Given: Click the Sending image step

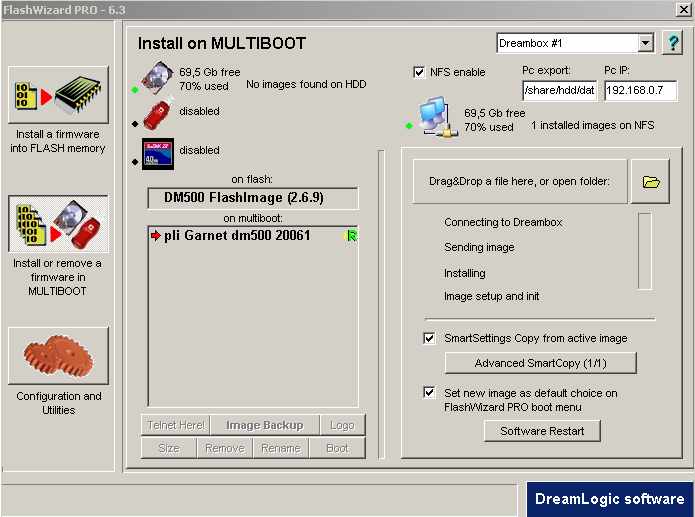Looking at the screenshot, I should coord(479,247).
